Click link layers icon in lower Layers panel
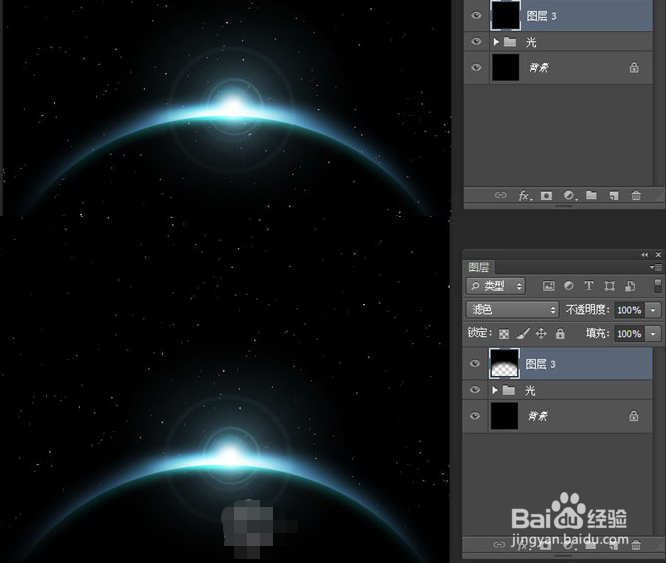 (500, 544)
